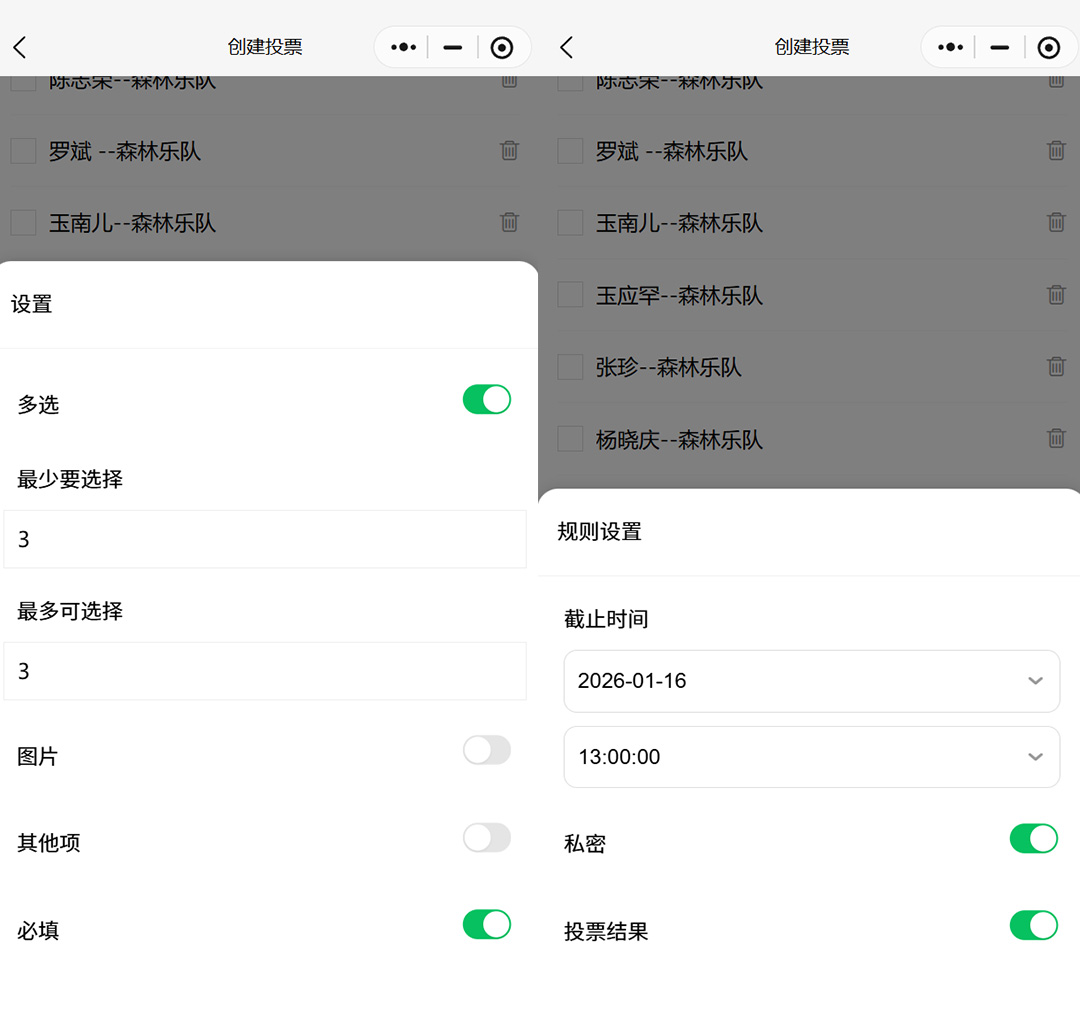Open the 2026-01-16 deadline date dropdown
The image size is (1080, 1020).
[x=811, y=681]
